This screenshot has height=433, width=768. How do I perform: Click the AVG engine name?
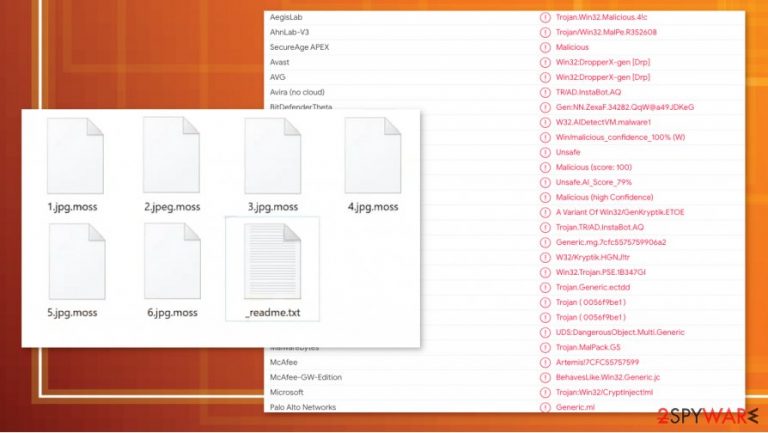point(278,77)
